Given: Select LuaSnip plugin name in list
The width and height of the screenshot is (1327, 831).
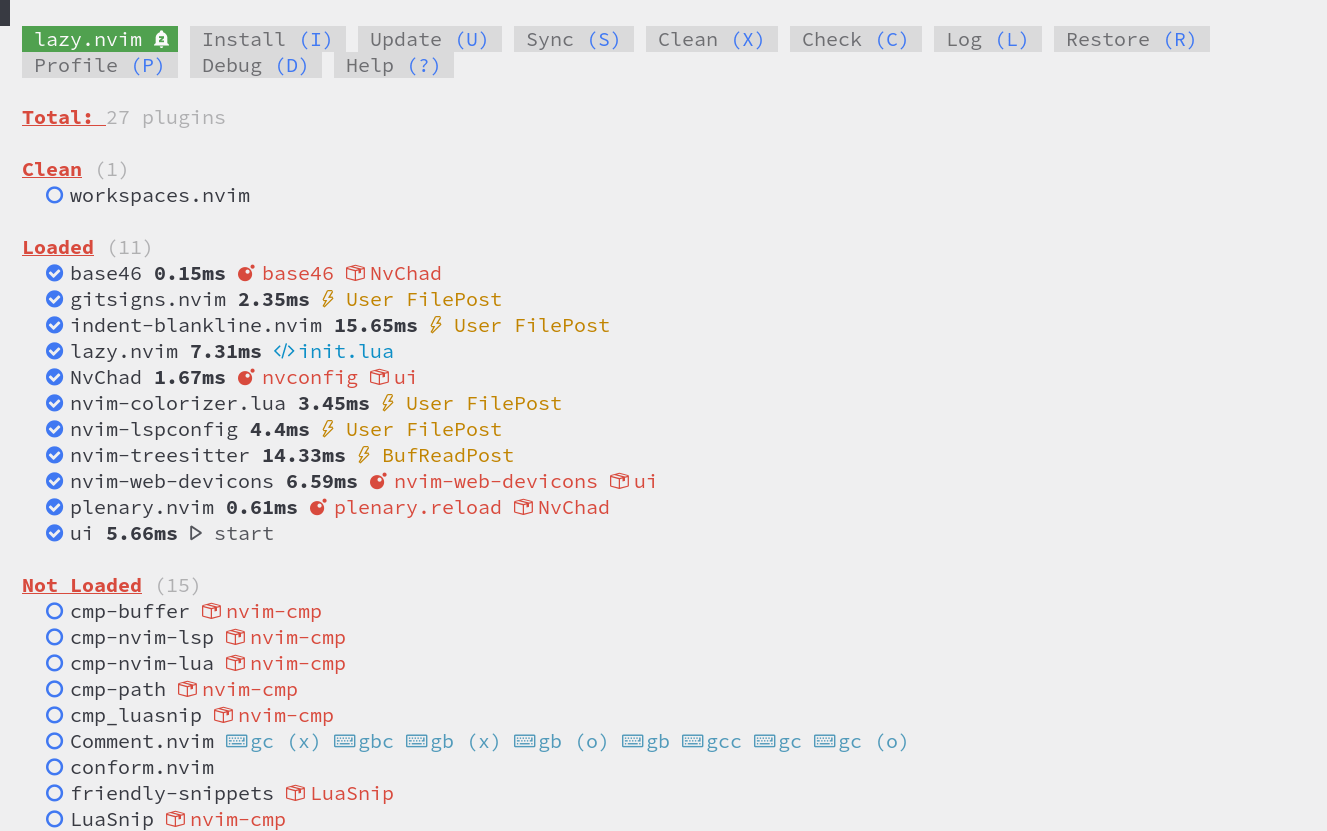Looking at the screenshot, I should (x=112, y=819).
